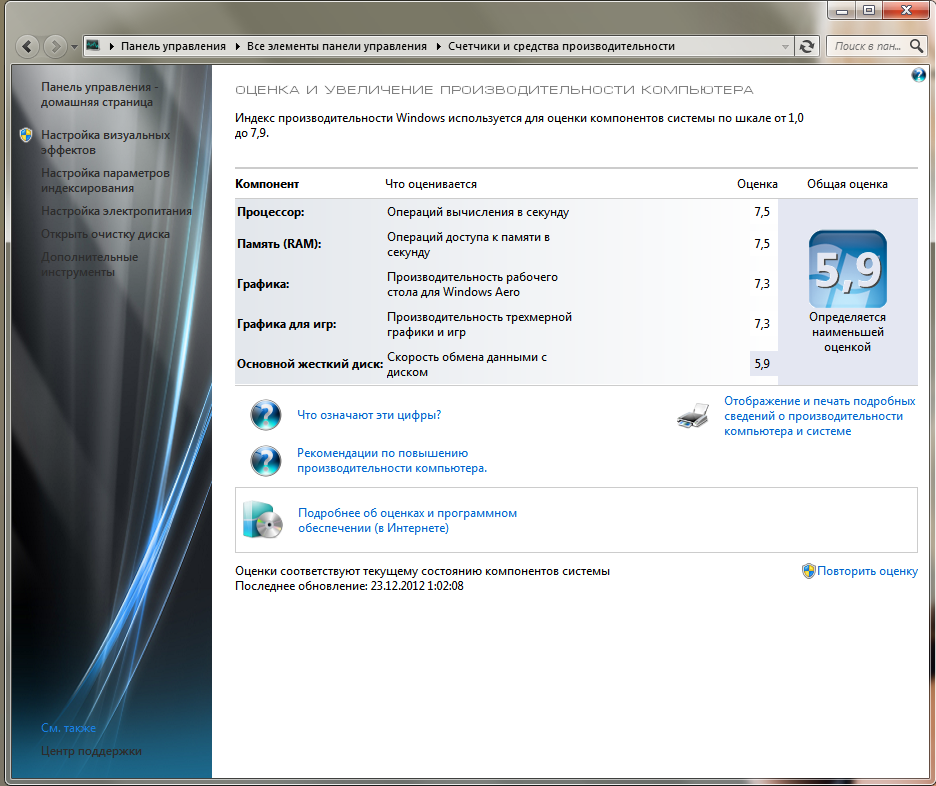This screenshot has height=786, width=936.
Task: Click the printer icon for detailed performance info
Action: pyautogui.click(x=693, y=416)
